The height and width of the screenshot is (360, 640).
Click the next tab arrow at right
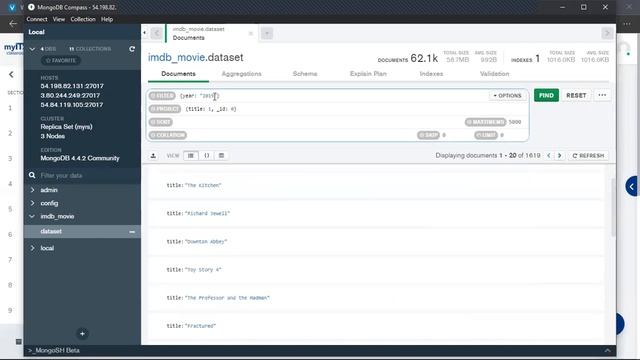607,33
